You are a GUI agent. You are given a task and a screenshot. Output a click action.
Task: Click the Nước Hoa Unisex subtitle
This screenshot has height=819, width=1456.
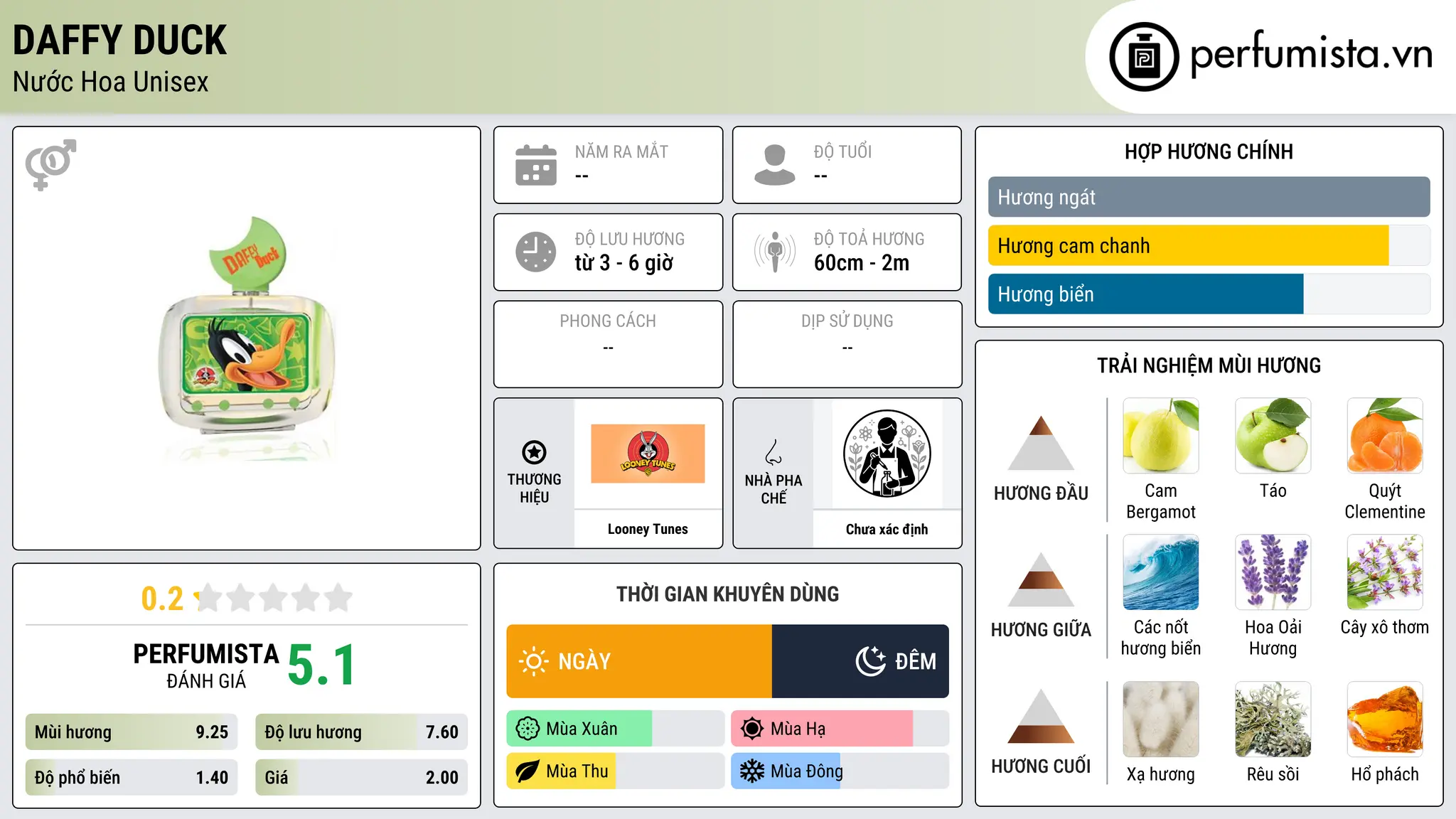pyautogui.click(x=111, y=82)
